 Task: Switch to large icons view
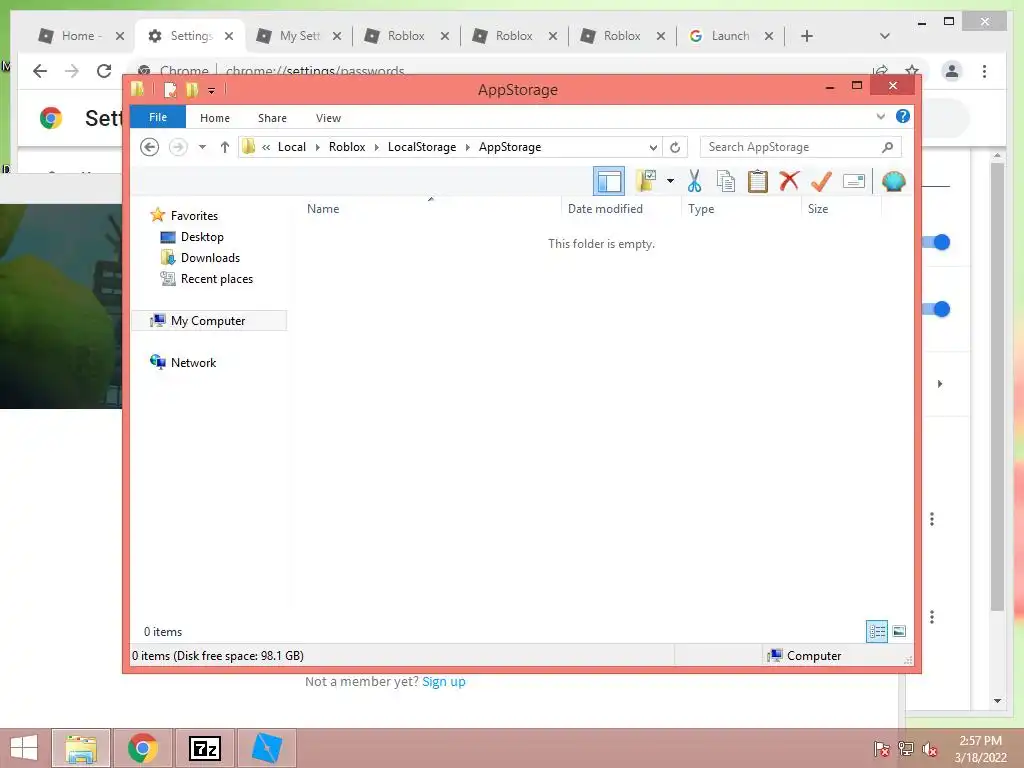899,632
